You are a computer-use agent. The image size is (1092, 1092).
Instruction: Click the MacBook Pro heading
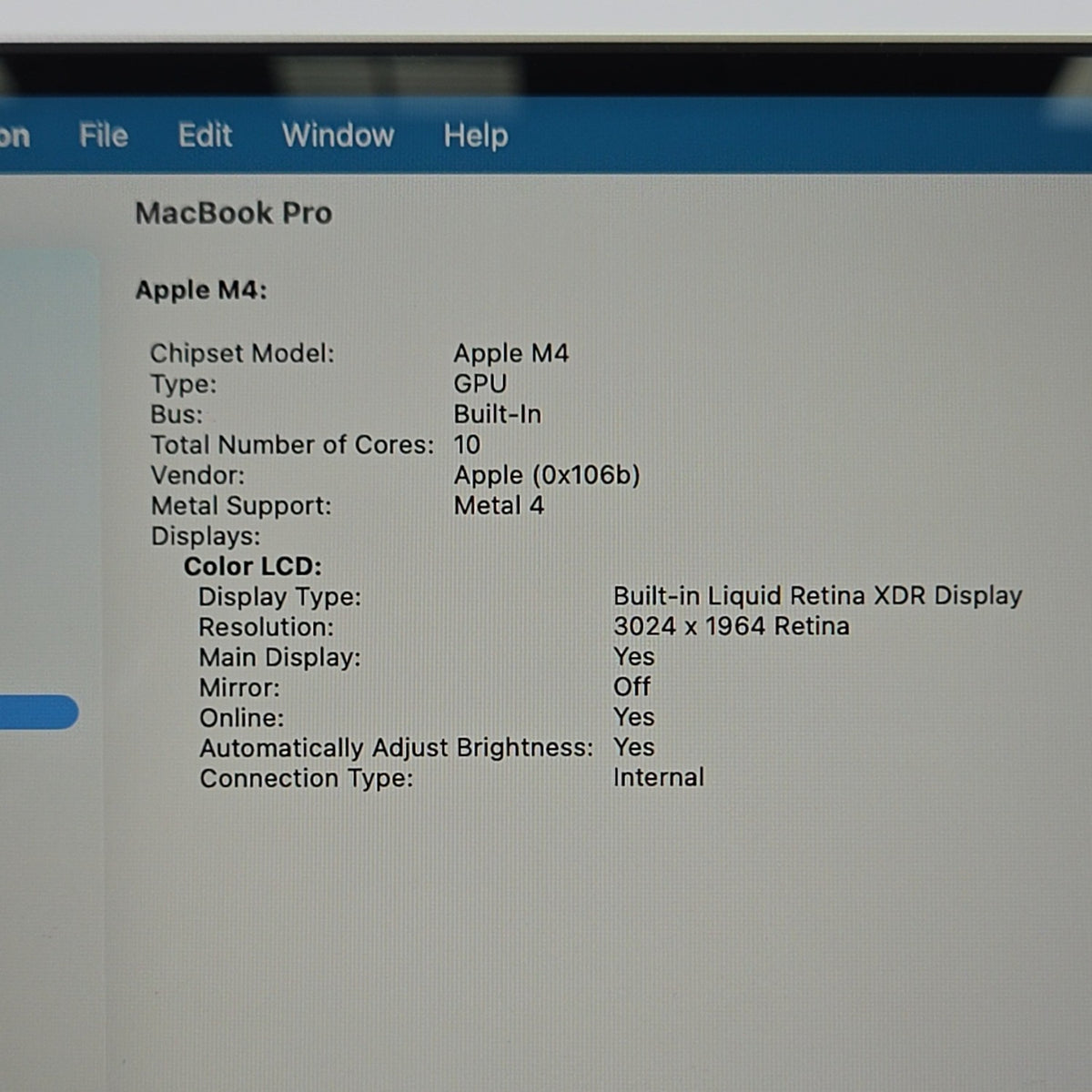point(234,213)
